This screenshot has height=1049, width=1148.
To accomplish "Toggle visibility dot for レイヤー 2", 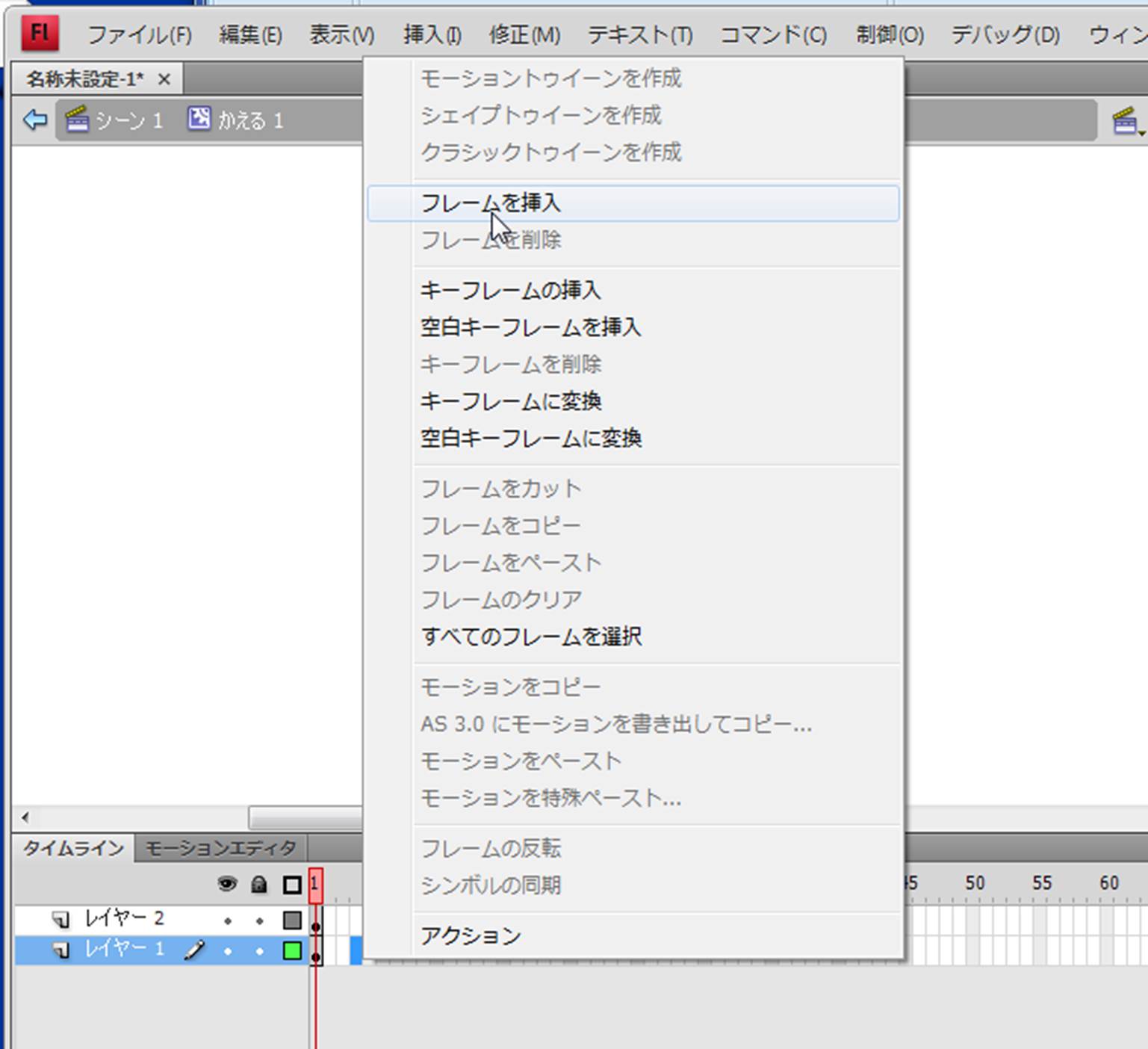I will click(x=228, y=921).
